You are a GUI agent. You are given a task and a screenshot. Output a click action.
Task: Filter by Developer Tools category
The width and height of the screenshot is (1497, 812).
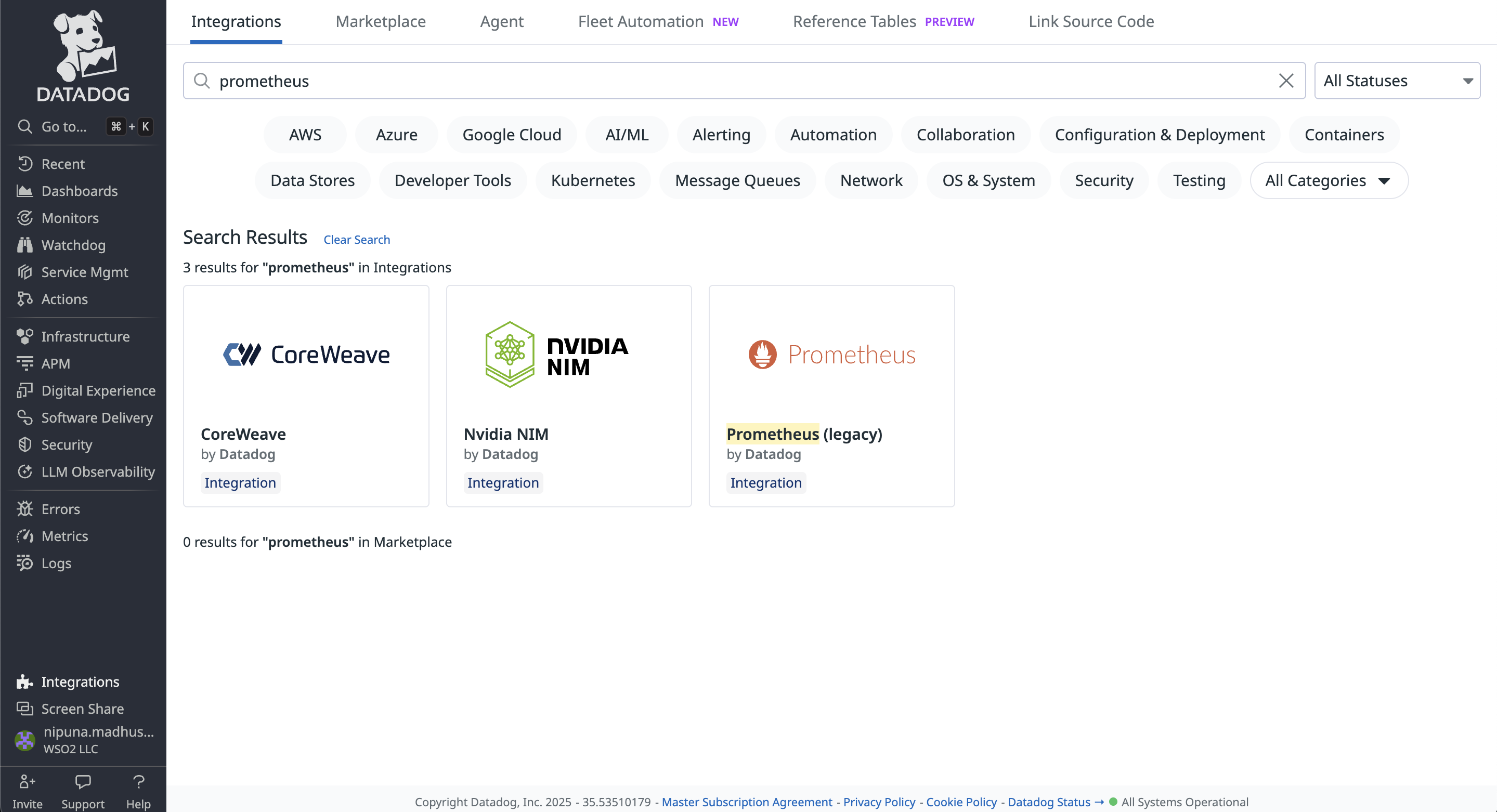[x=452, y=180]
